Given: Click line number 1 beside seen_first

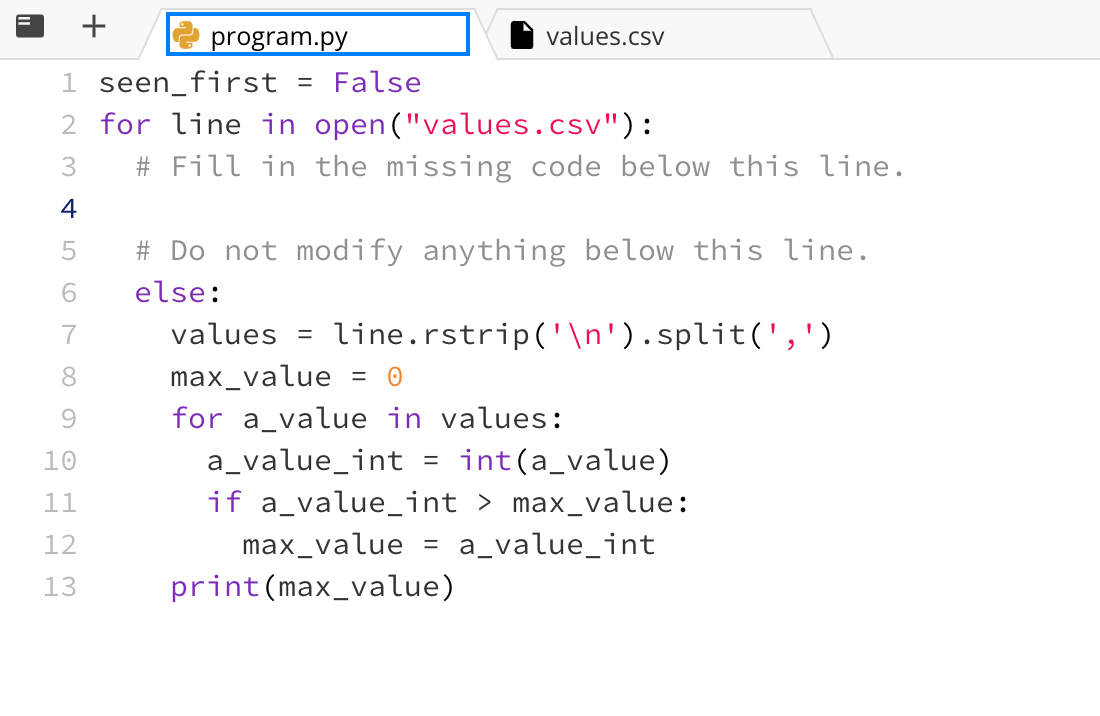Looking at the screenshot, I should 68,82.
